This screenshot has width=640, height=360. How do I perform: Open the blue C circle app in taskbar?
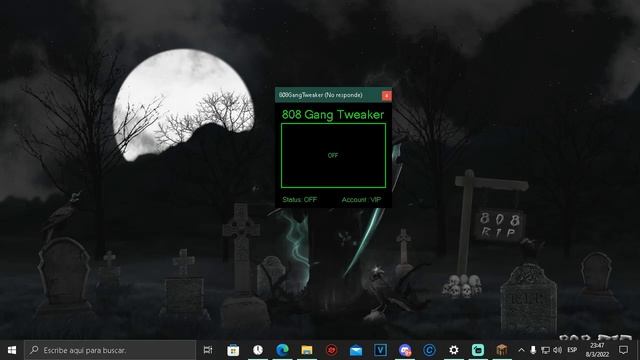(x=429, y=350)
